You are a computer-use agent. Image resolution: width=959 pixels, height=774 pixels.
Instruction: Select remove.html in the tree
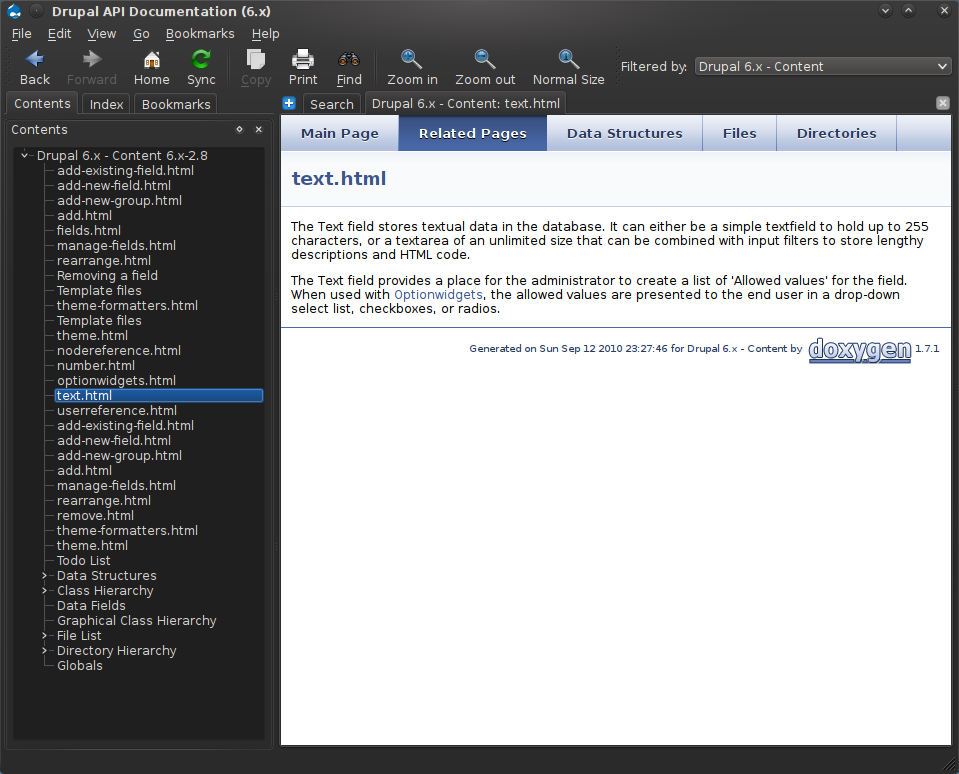(x=95, y=515)
